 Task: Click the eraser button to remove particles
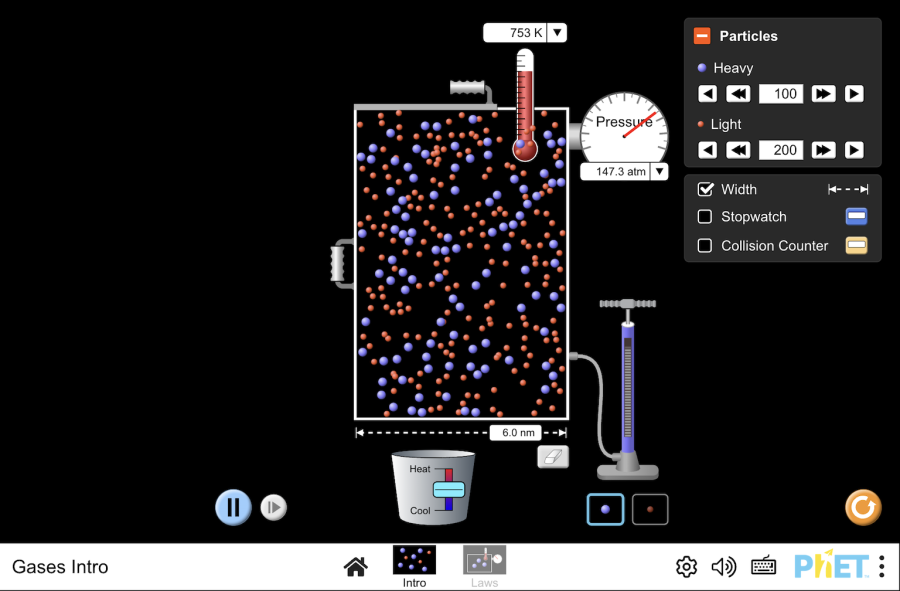tap(553, 457)
